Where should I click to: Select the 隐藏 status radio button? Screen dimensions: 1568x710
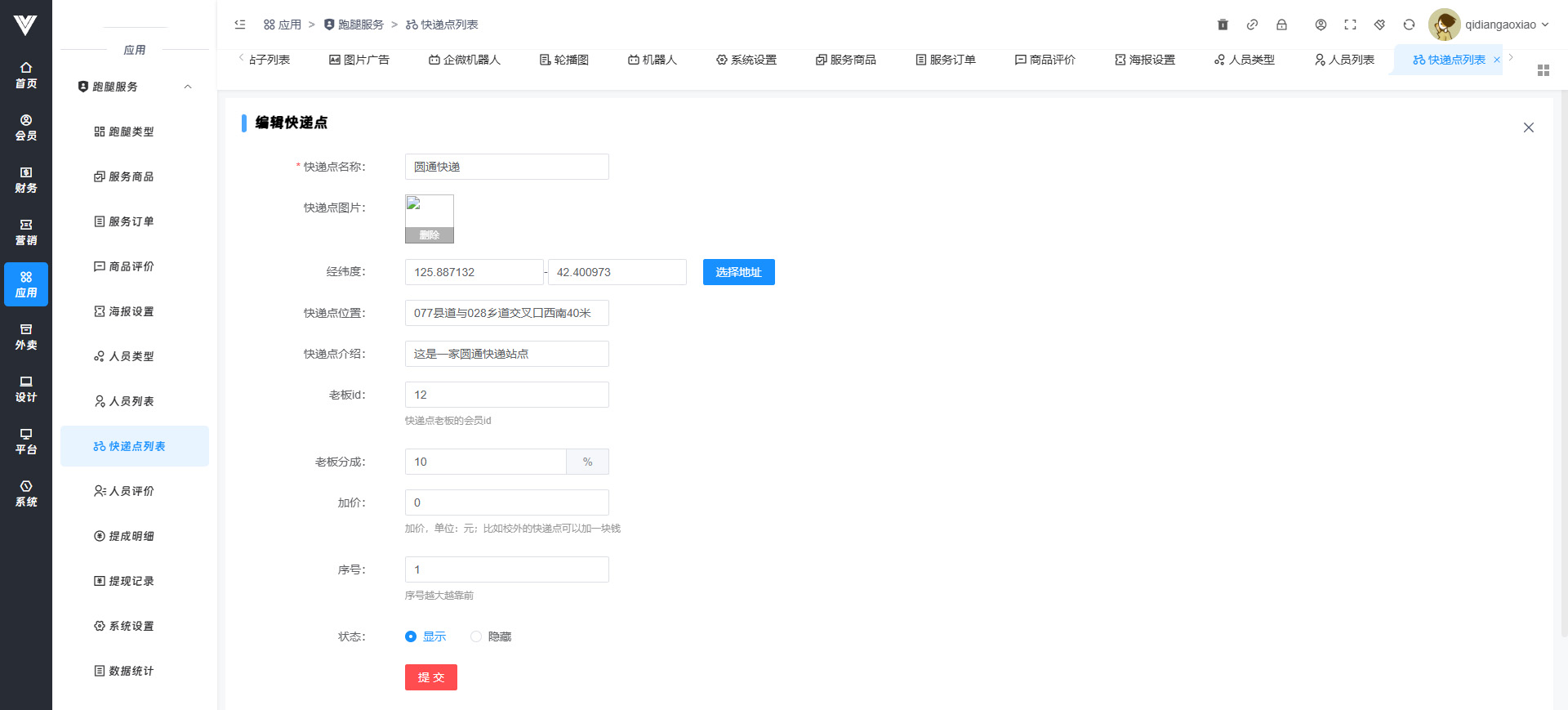coord(476,636)
